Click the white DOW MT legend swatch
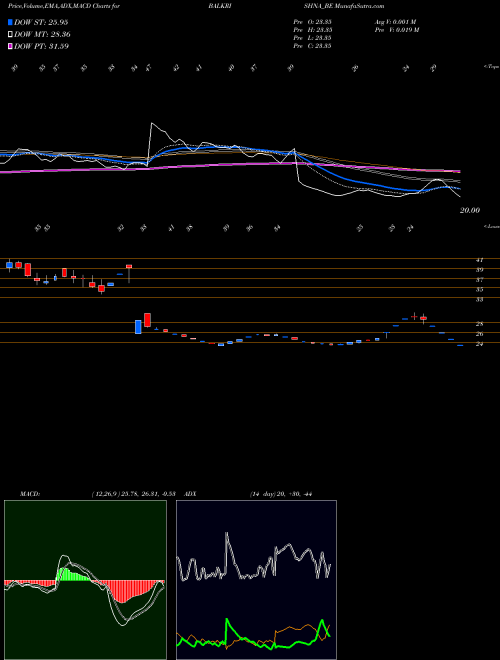 (10, 35)
